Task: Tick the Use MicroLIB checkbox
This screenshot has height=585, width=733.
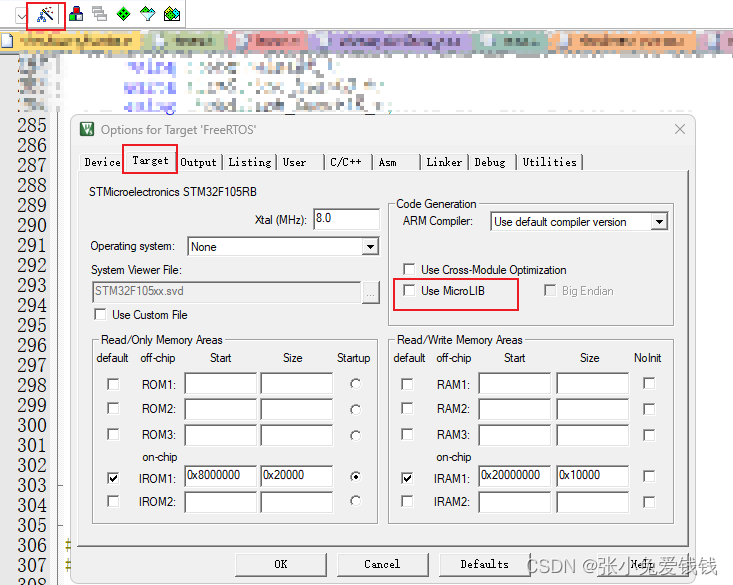Action: click(x=409, y=290)
